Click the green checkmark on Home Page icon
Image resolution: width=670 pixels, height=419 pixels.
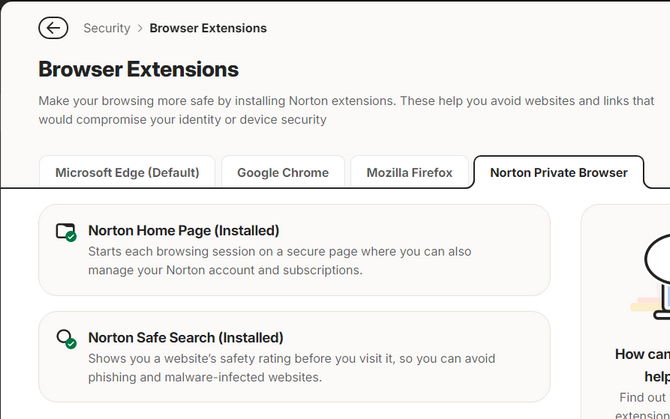71,237
